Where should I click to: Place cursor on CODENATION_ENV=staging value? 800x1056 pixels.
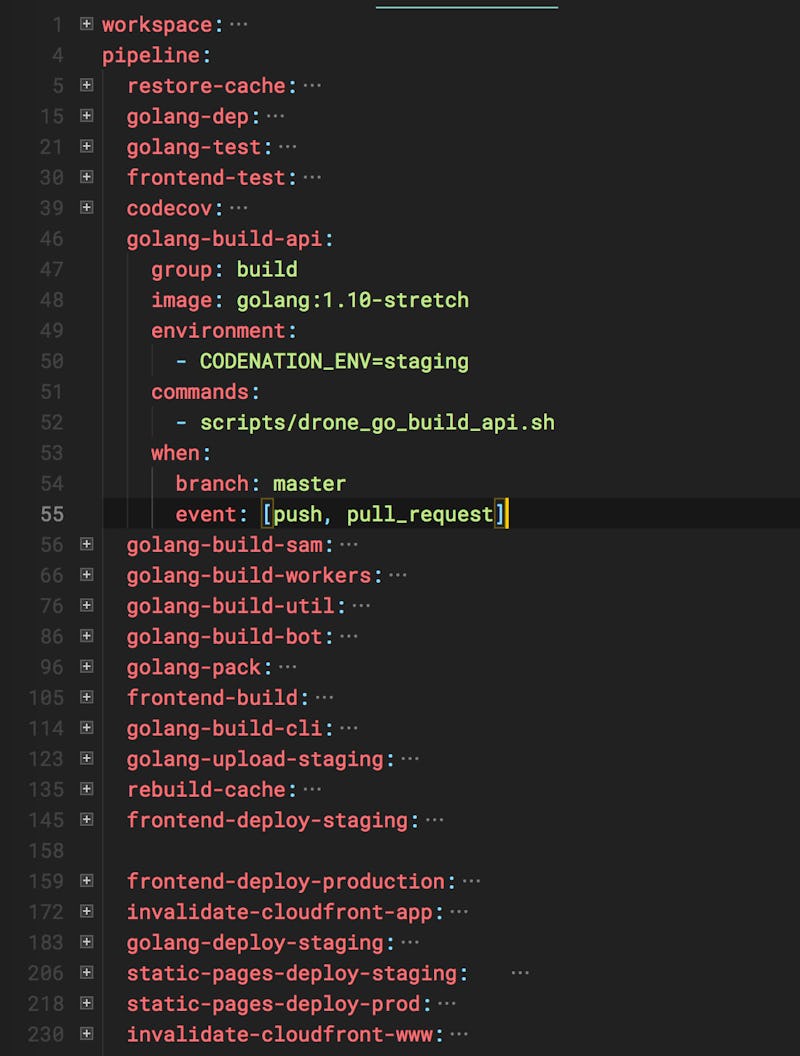coord(334,361)
